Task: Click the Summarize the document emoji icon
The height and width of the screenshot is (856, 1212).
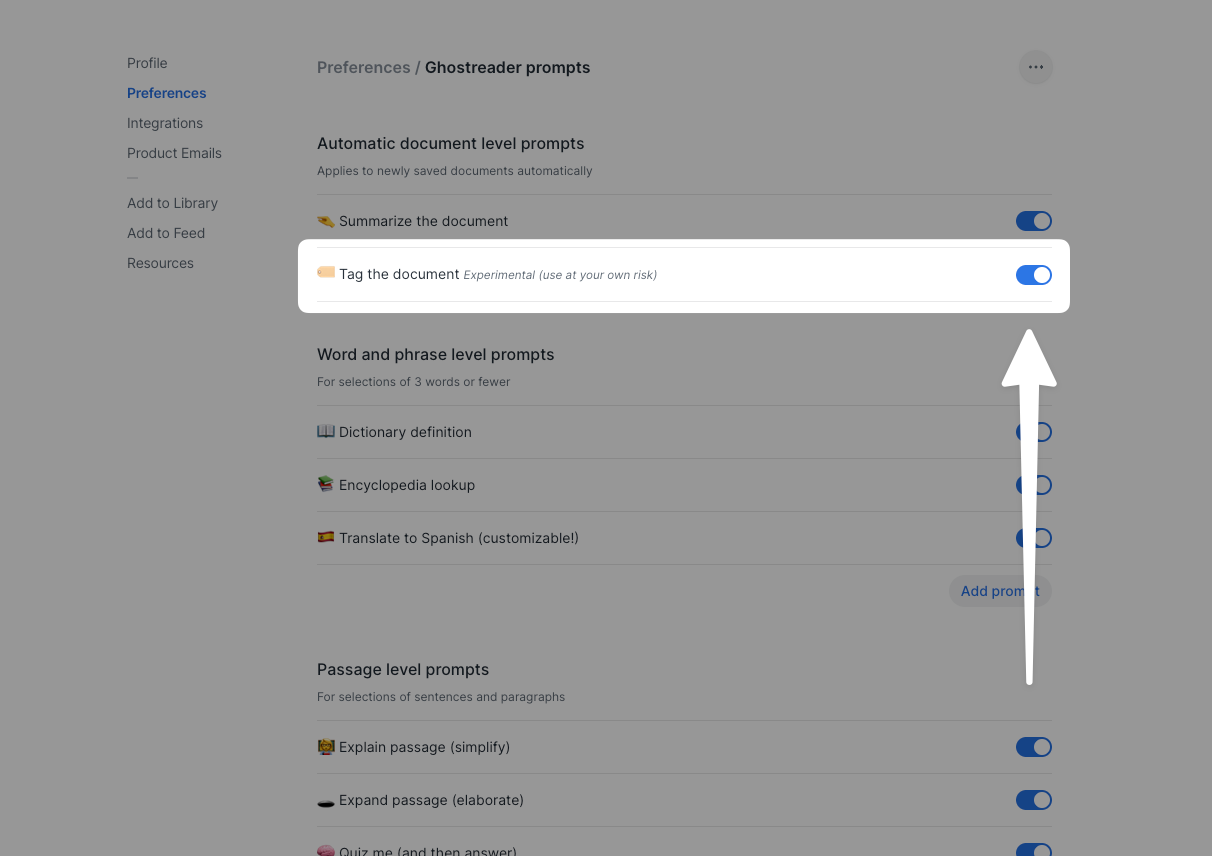Action: (x=326, y=221)
